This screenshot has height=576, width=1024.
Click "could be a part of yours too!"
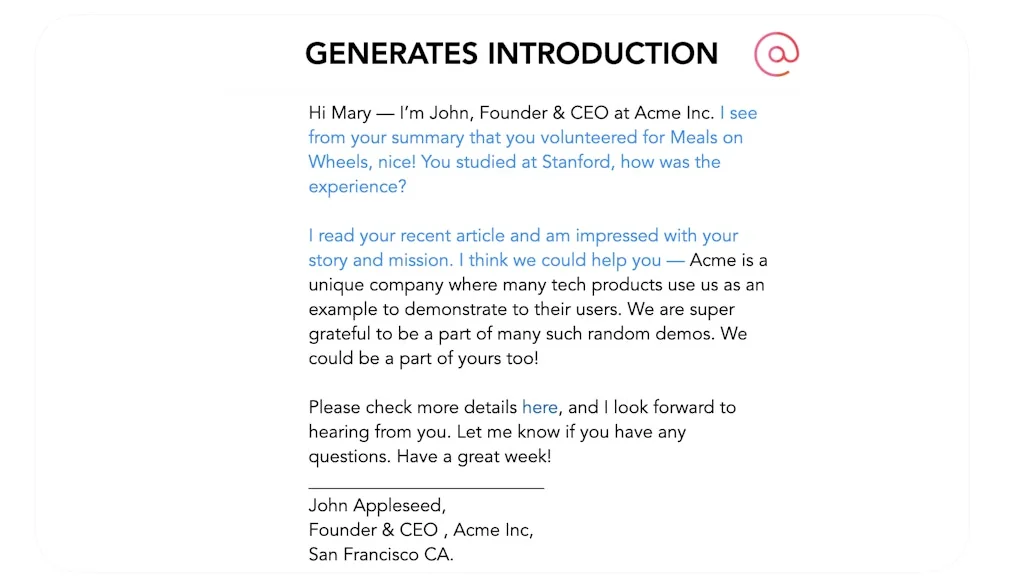coord(423,358)
